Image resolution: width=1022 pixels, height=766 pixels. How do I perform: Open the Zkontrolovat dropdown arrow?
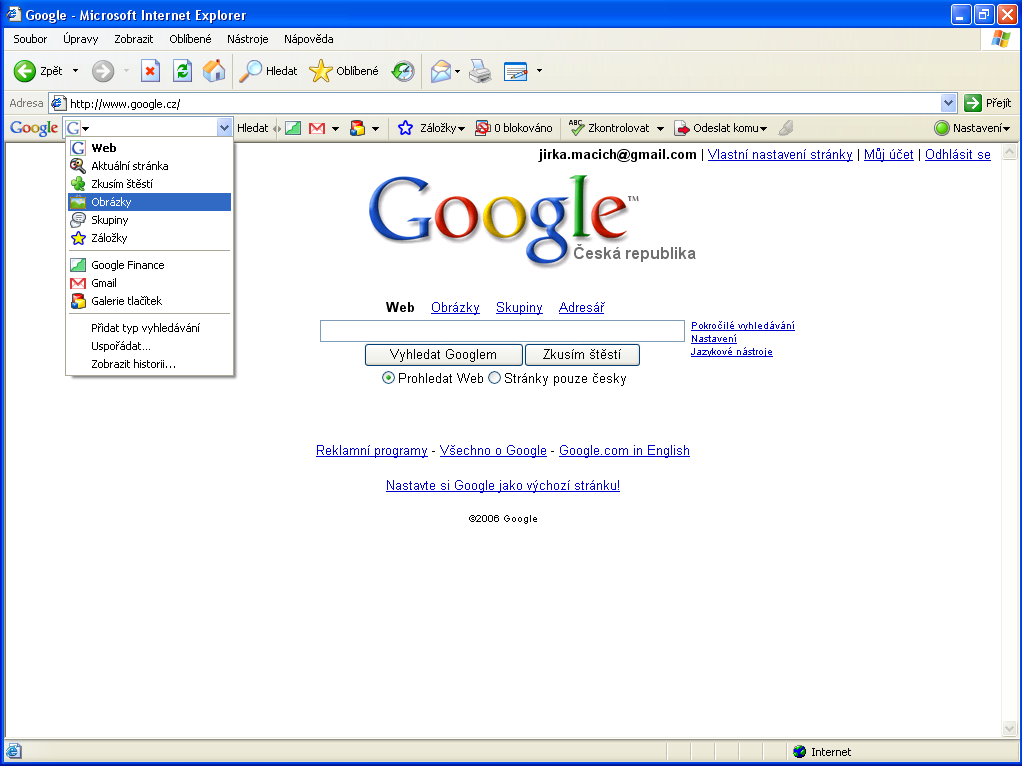(x=660, y=128)
